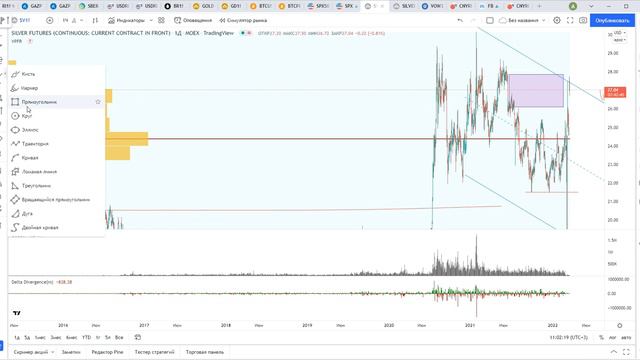Viewport: 640px width, 360px height.
Task: Select the 5Д date range
Action: click(27, 338)
